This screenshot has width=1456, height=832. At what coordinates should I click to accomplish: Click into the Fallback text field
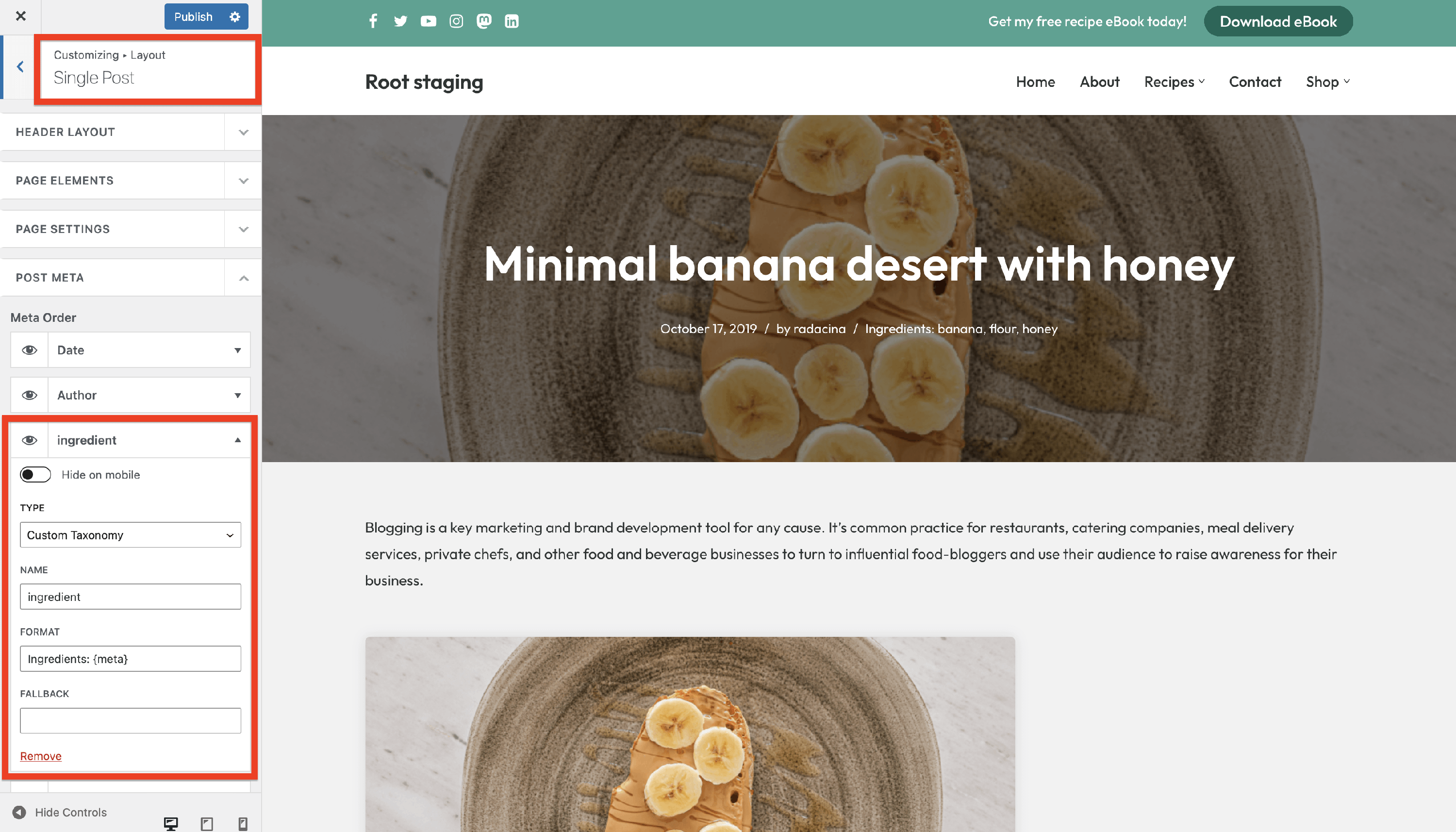coord(130,720)
